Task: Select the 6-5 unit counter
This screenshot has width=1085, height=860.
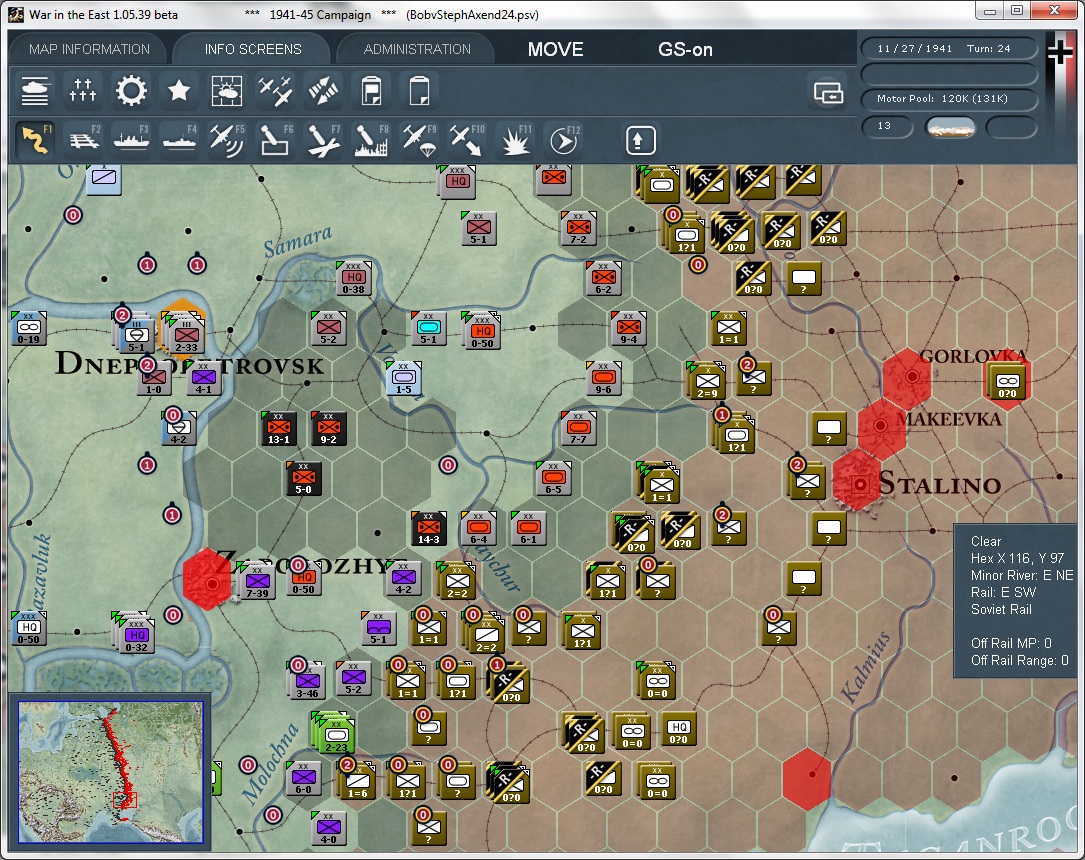Action: (x=554, y=479)
